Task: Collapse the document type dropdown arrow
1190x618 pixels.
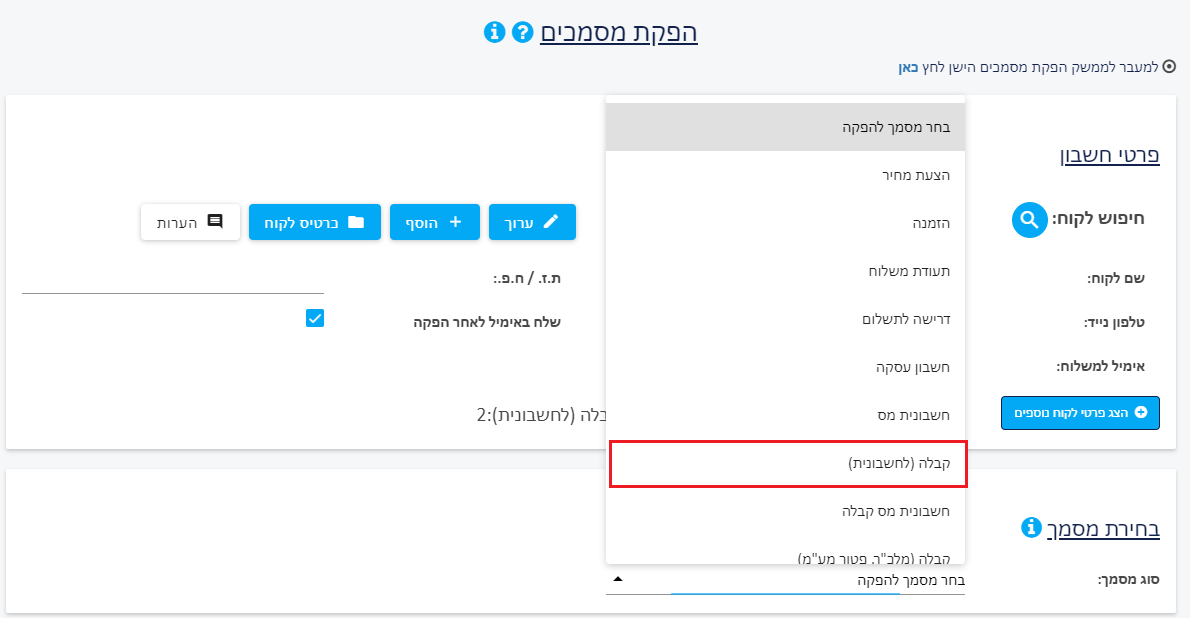Action: click(618, 579)
